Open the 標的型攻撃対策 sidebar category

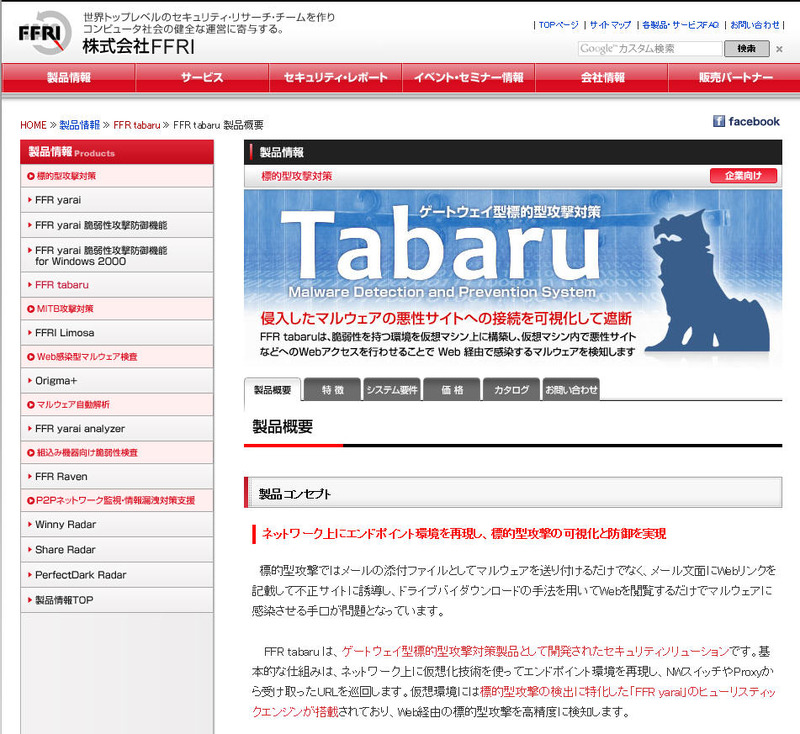pyautogui.click(x=66, y=176)
